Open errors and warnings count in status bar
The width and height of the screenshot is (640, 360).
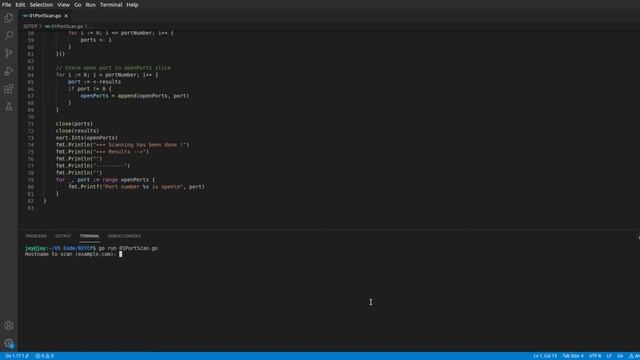pyautogui.click(x=45, y=356)
